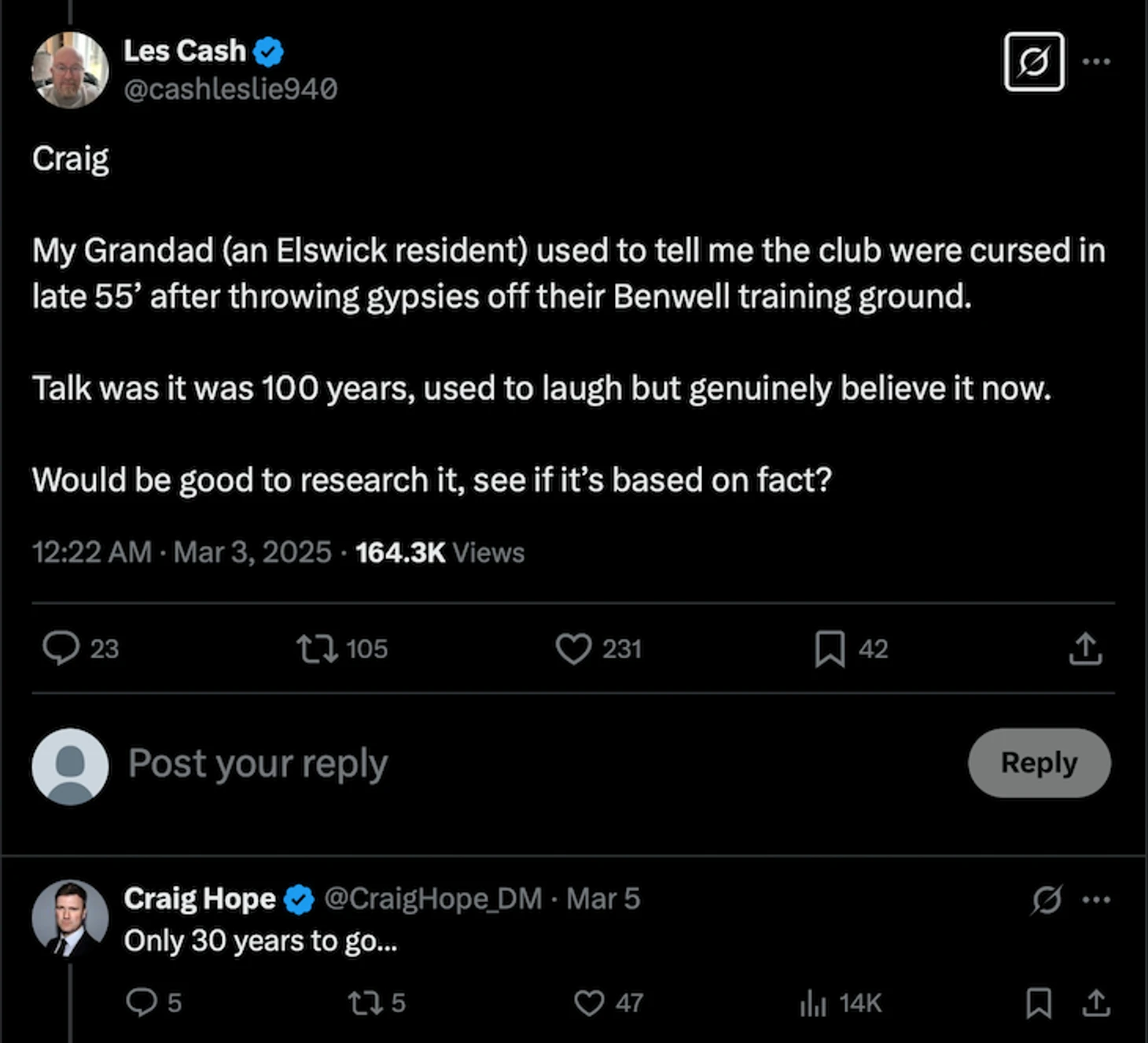Expand more options on Craig Hope's reply
The height and width of the screenshot is (1043, 1148).
tap(1096, 899)
